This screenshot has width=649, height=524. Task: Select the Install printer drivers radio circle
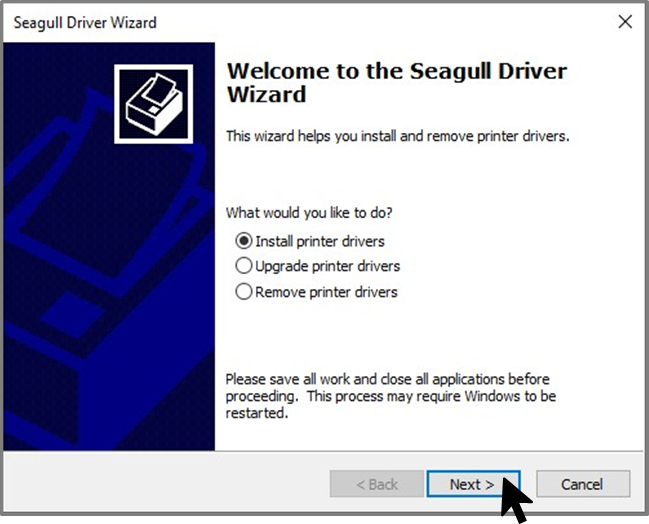point(244,240)
